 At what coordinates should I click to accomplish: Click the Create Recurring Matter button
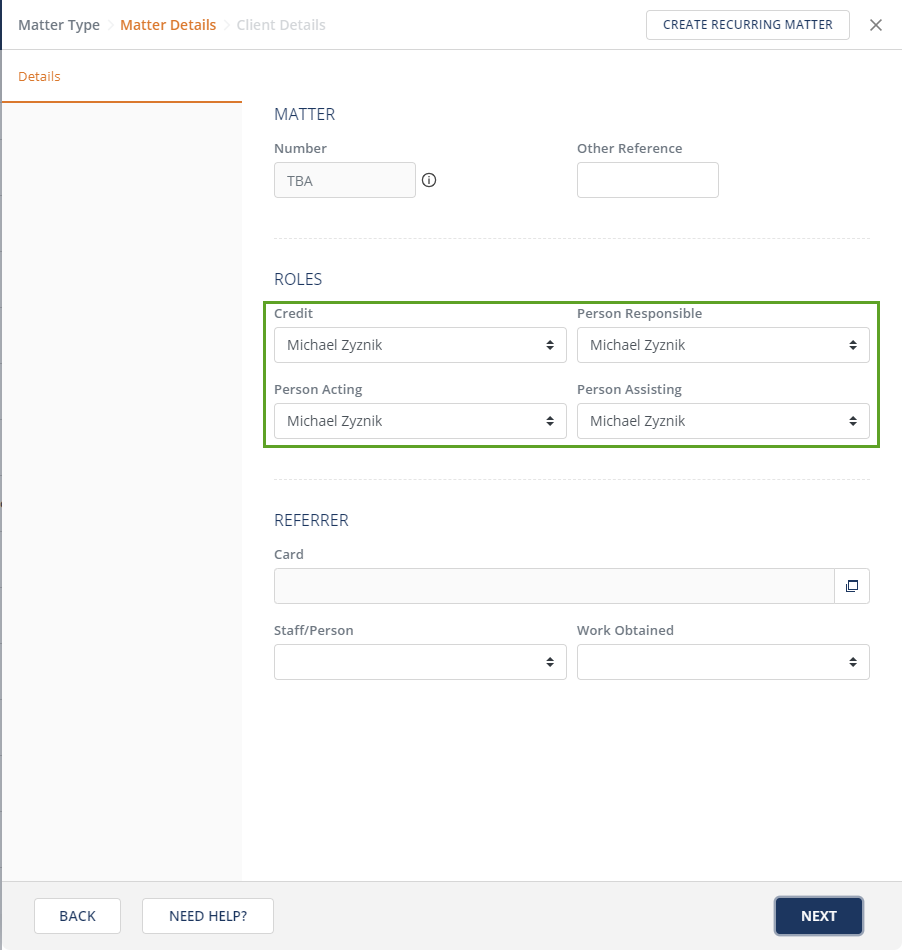point(747,25)
